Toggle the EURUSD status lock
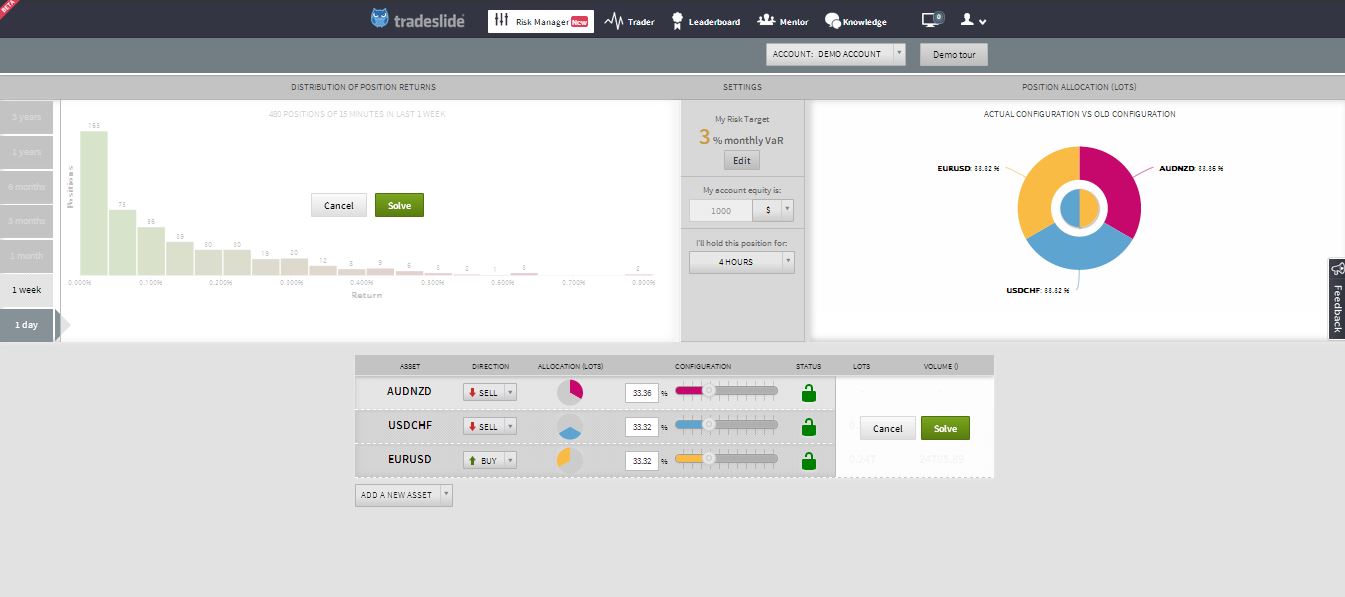The height and width of the screenshot is (597, 1345). 809,461
